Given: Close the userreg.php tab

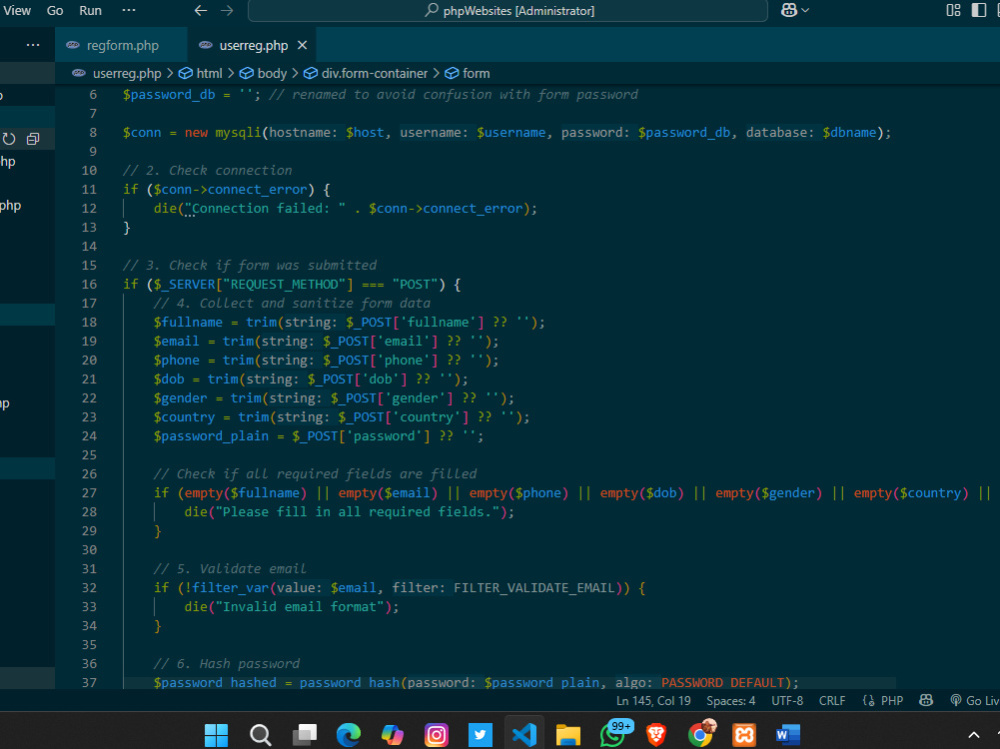Looking at the screenshot, I should [x=302, y=45].
